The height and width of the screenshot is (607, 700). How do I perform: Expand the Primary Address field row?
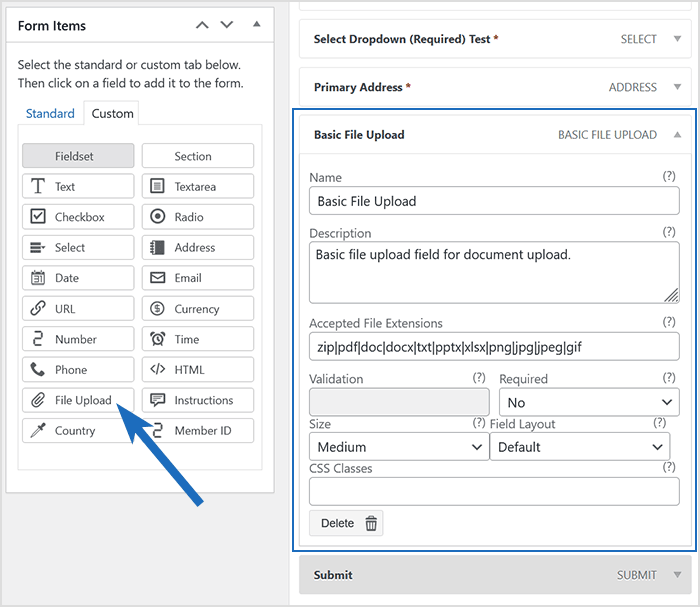click(677, 87)
